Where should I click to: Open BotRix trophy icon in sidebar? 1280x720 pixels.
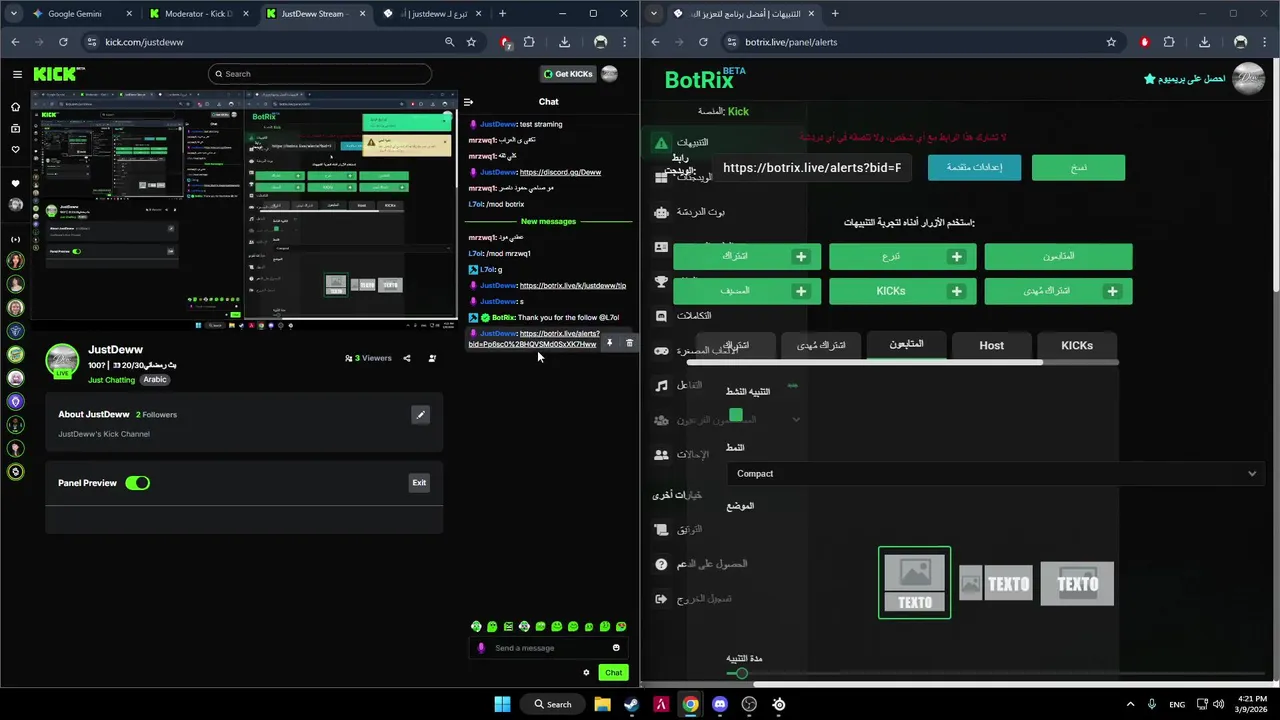click(x=661, y=282)
